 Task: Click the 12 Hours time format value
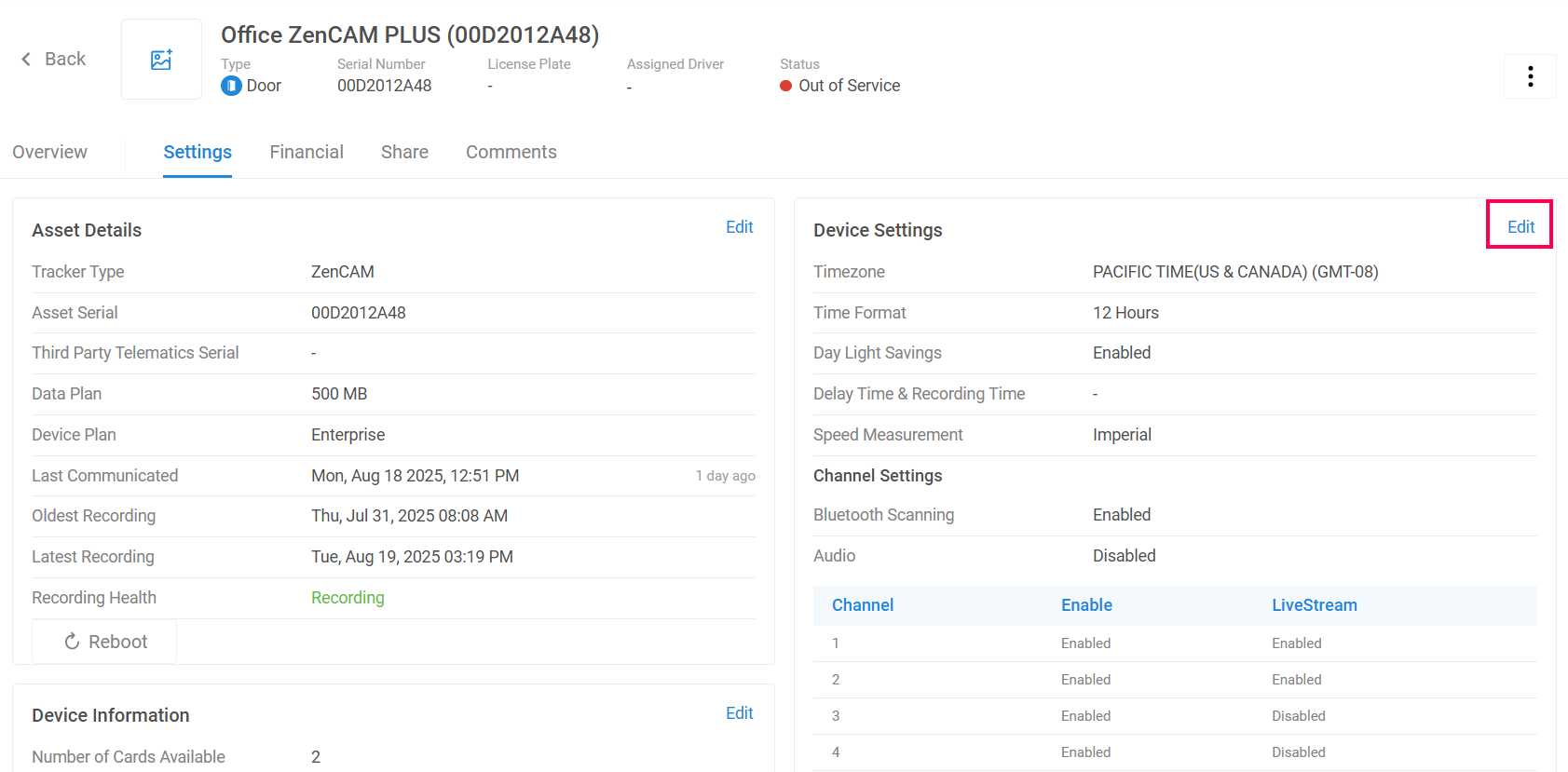[1126, 313]
